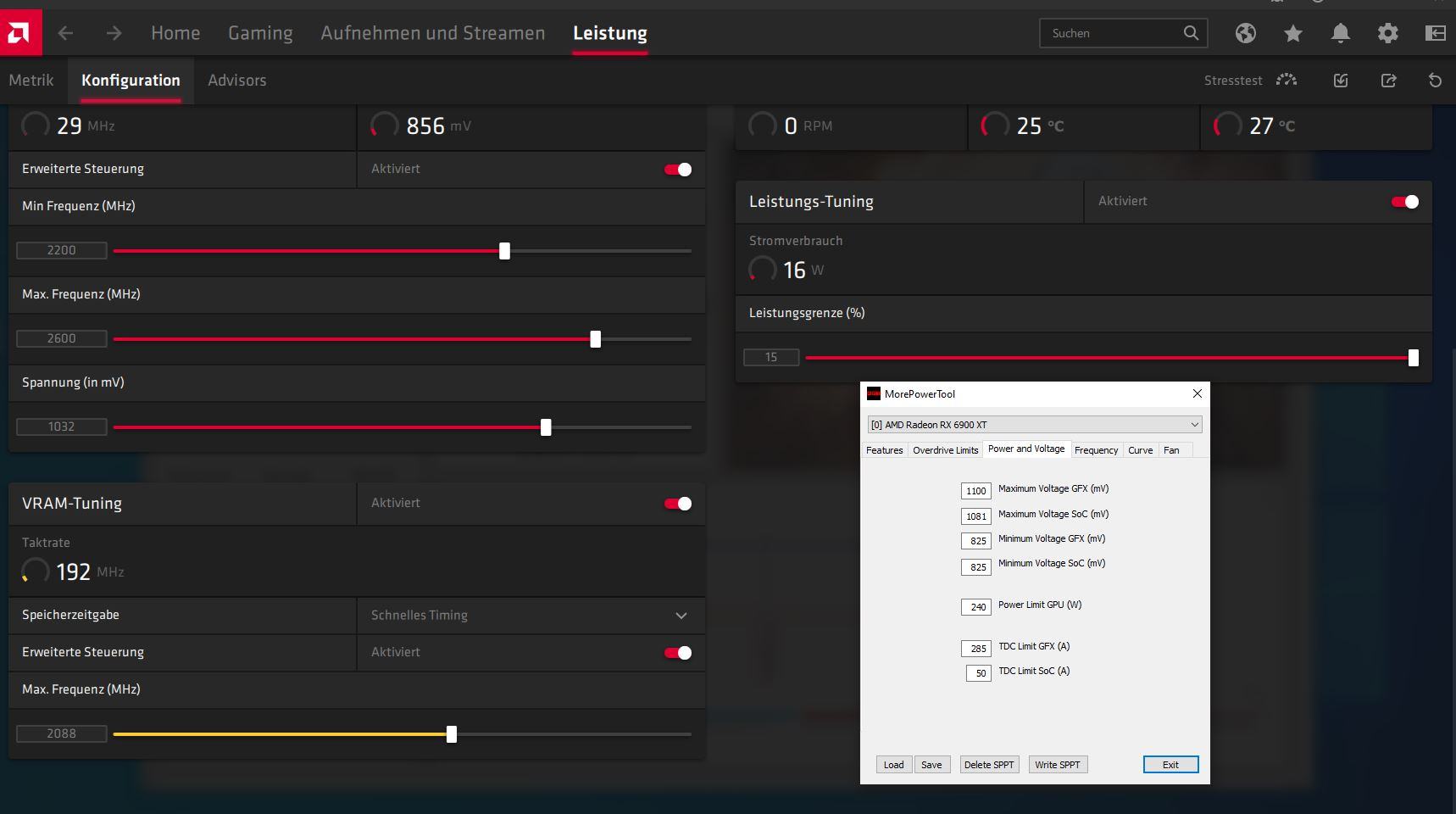This screenshot has height=814, width=1456.
Task: Click the import profile icon
Action: (x=1341, y=81)
